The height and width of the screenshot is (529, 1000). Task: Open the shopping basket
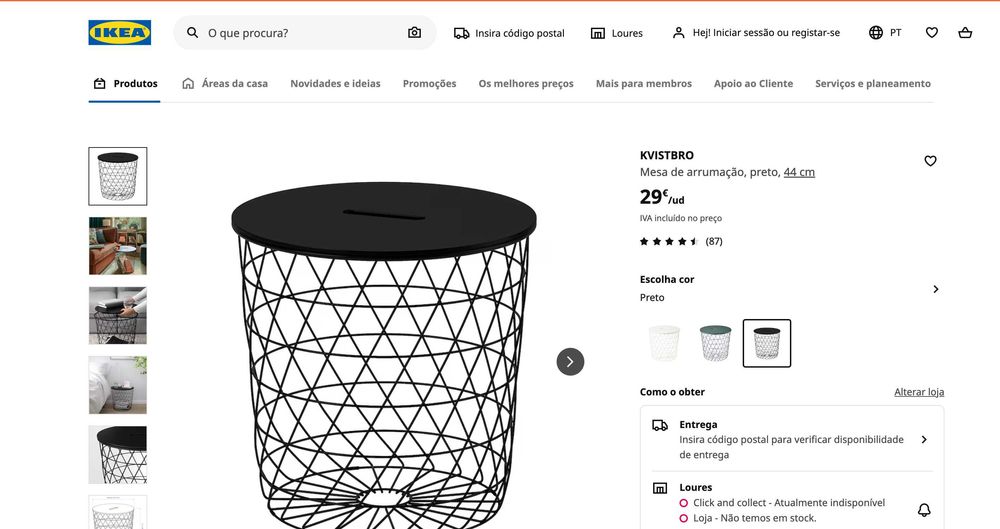pyautogui.click(x=965, y=33)
